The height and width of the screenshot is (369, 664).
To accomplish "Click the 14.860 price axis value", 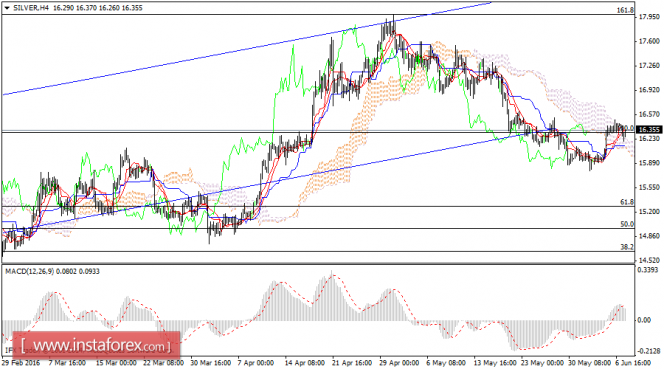I will point(649,236).
